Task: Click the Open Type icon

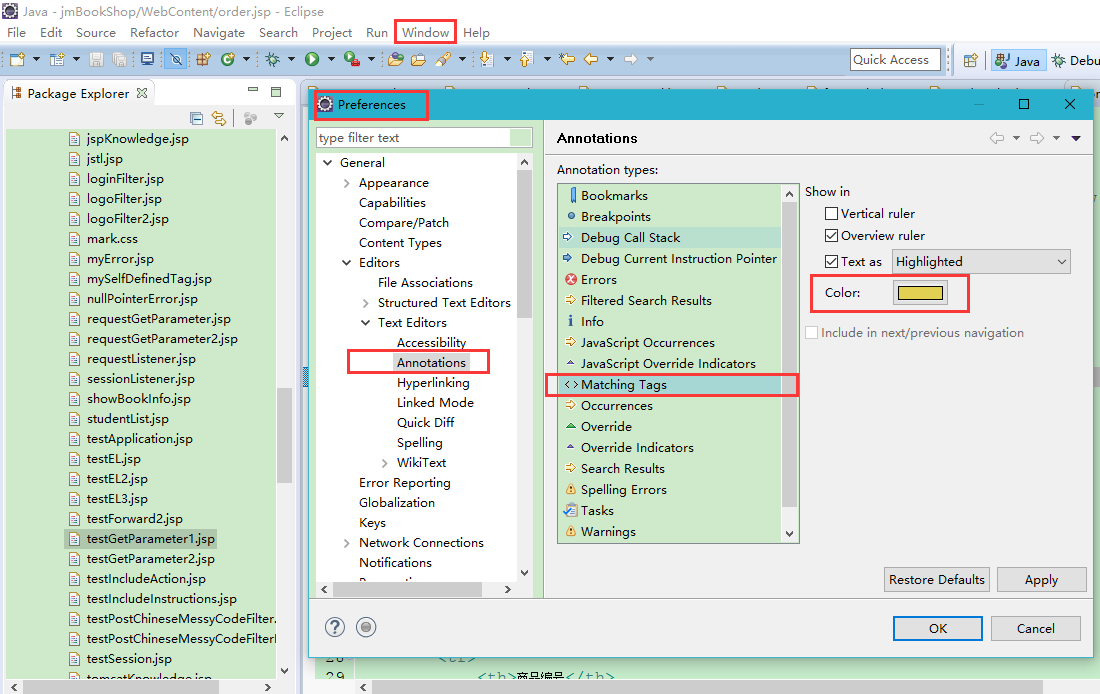Action: point(396,60)
